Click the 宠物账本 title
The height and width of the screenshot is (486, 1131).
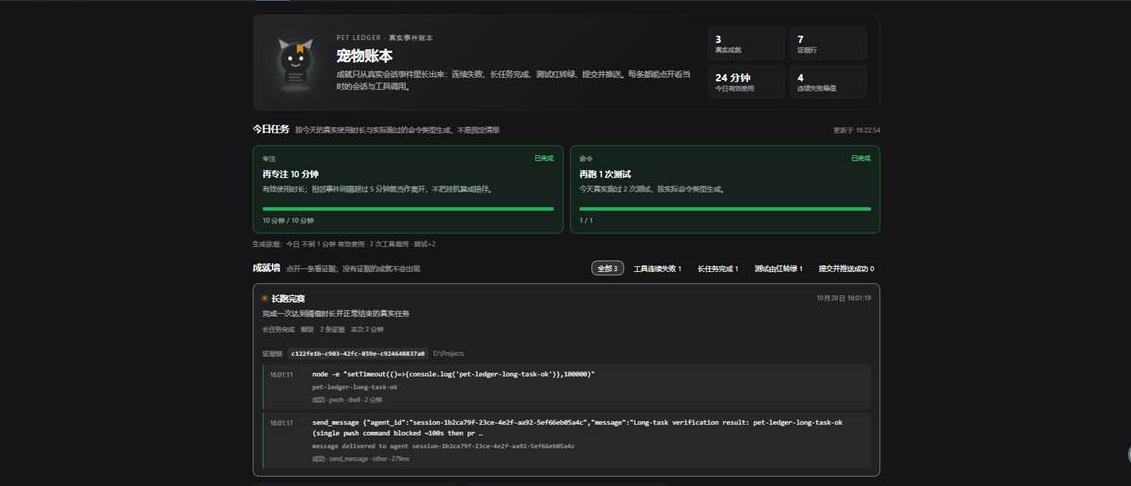tap(364, 56)
